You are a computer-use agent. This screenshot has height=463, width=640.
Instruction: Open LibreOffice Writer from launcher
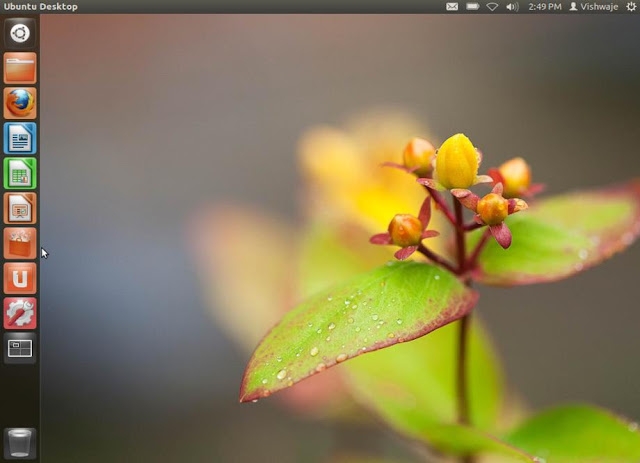pyautogui.click(x=19, y=138)
